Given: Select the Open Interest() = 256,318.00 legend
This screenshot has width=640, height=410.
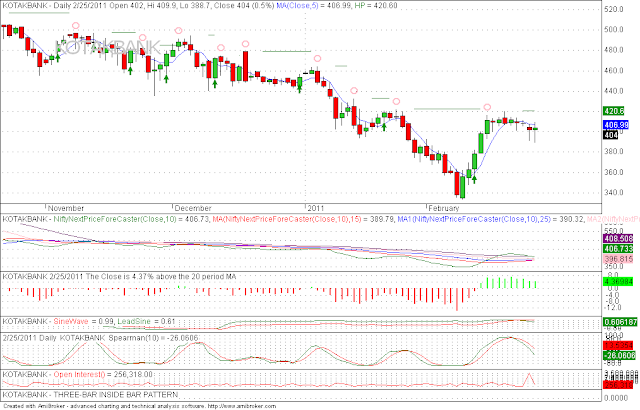Looking at the screenshot, I should click(x=103, y=375).
